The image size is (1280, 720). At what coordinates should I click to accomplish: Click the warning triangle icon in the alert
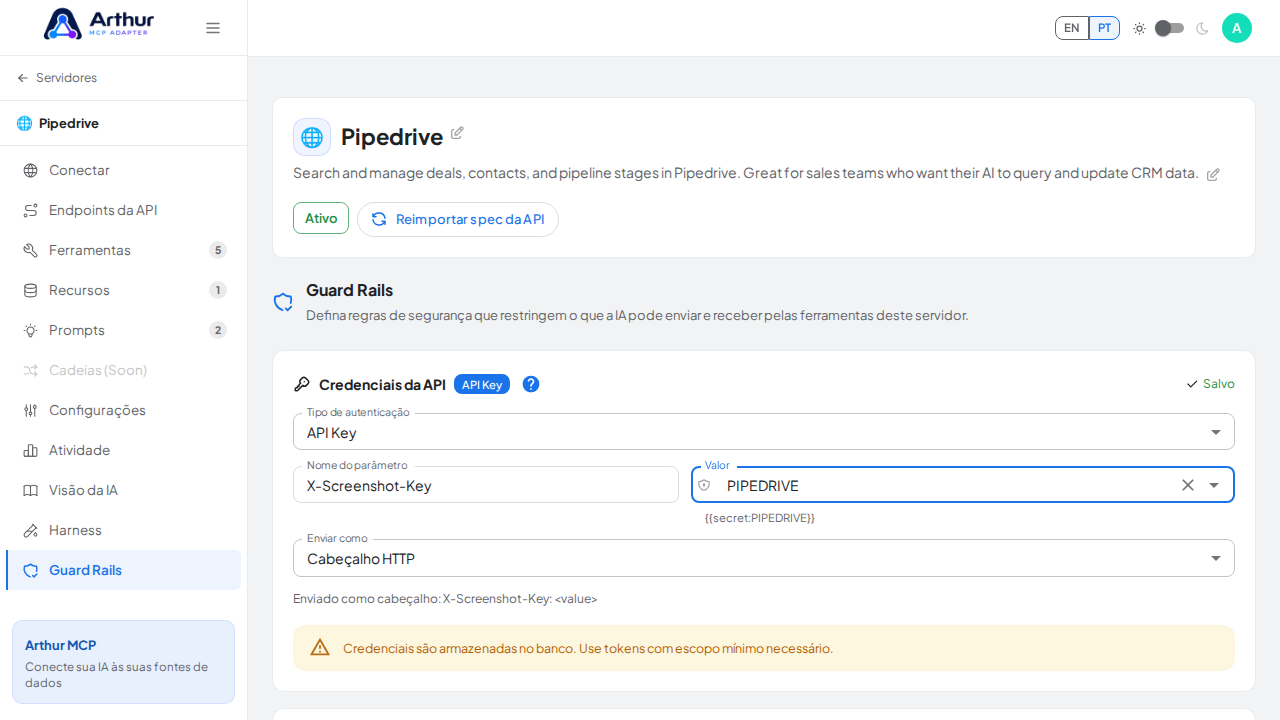click(x=320, y=647)
